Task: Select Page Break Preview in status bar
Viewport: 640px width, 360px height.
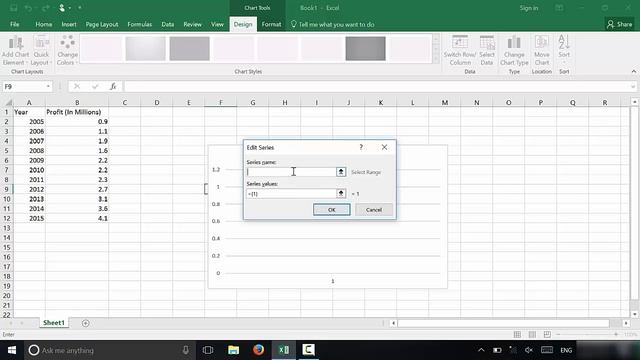Action: [x=547, y=334]
